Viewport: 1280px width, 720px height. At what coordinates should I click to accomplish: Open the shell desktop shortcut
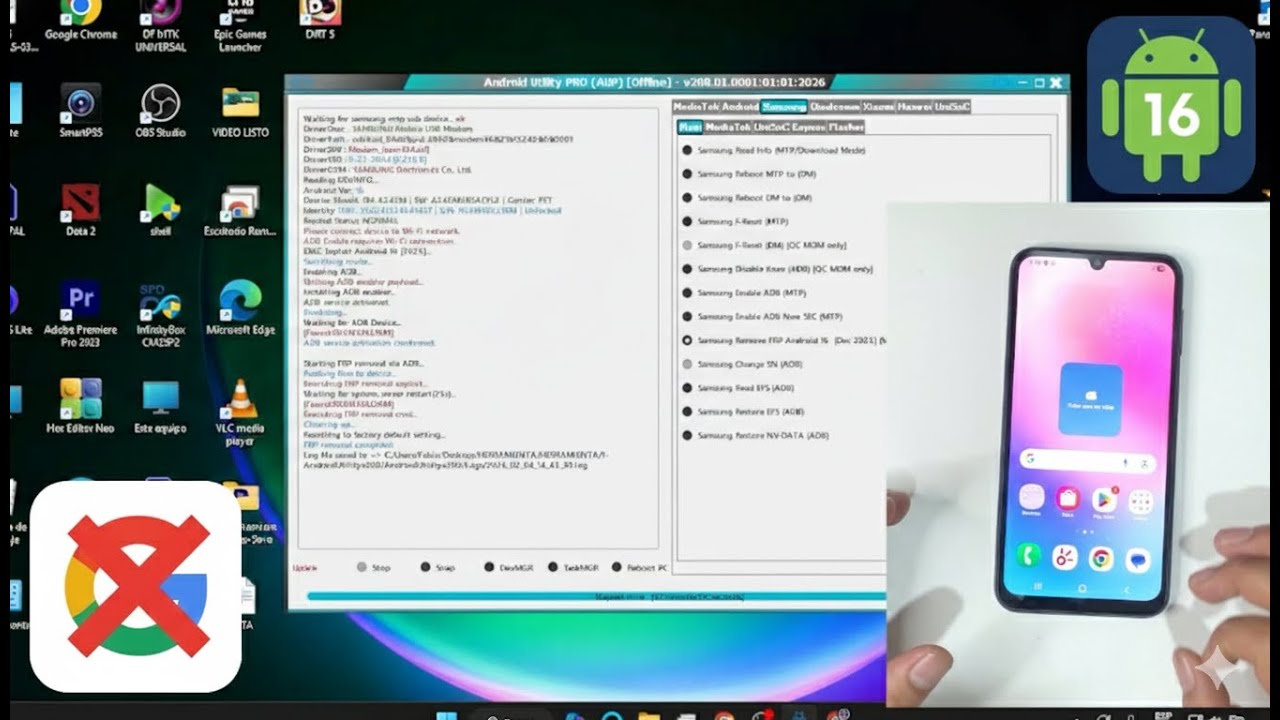(160, 209)
